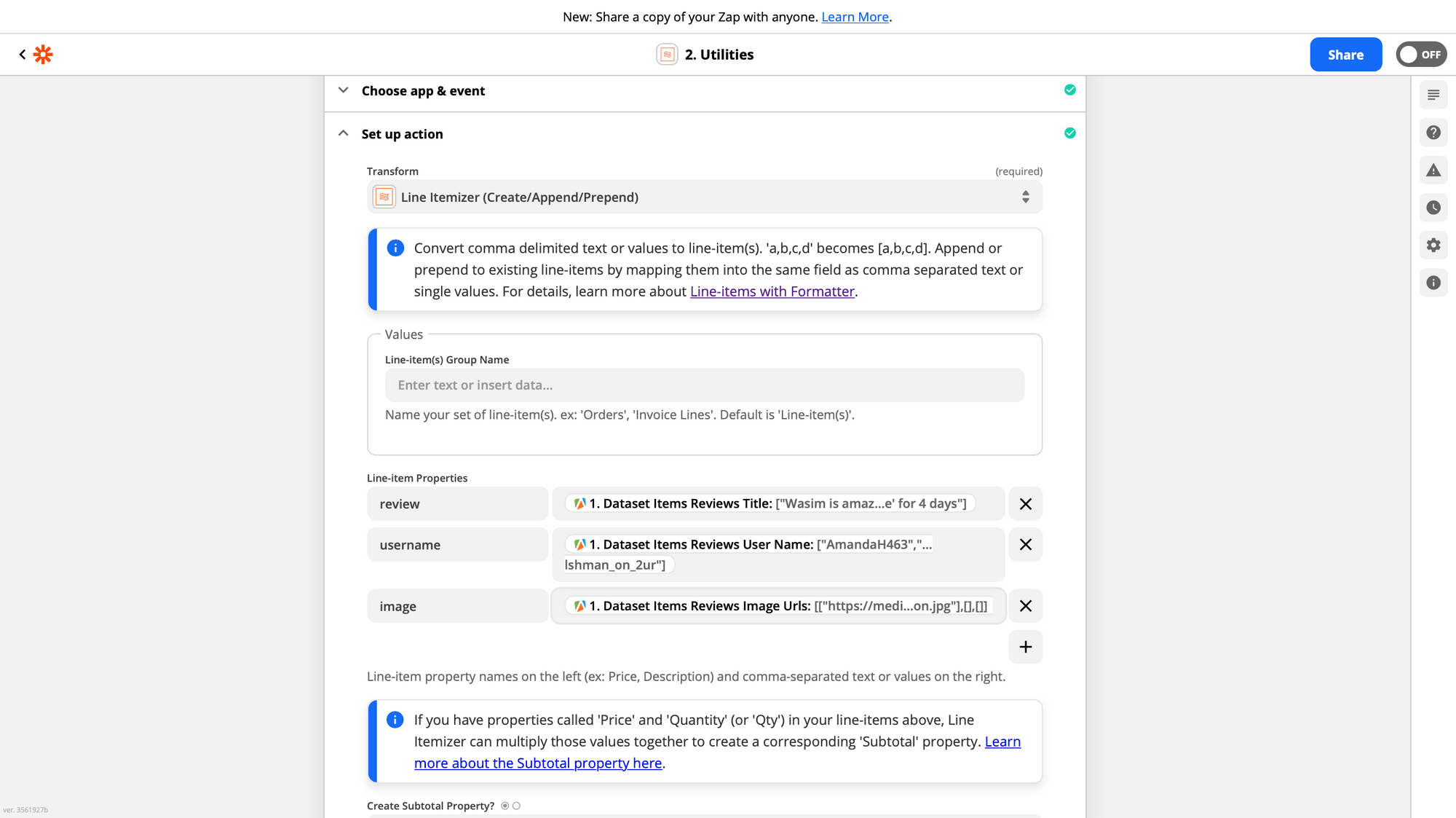
Task: Remove the review line-item property
Action: 1025,503
